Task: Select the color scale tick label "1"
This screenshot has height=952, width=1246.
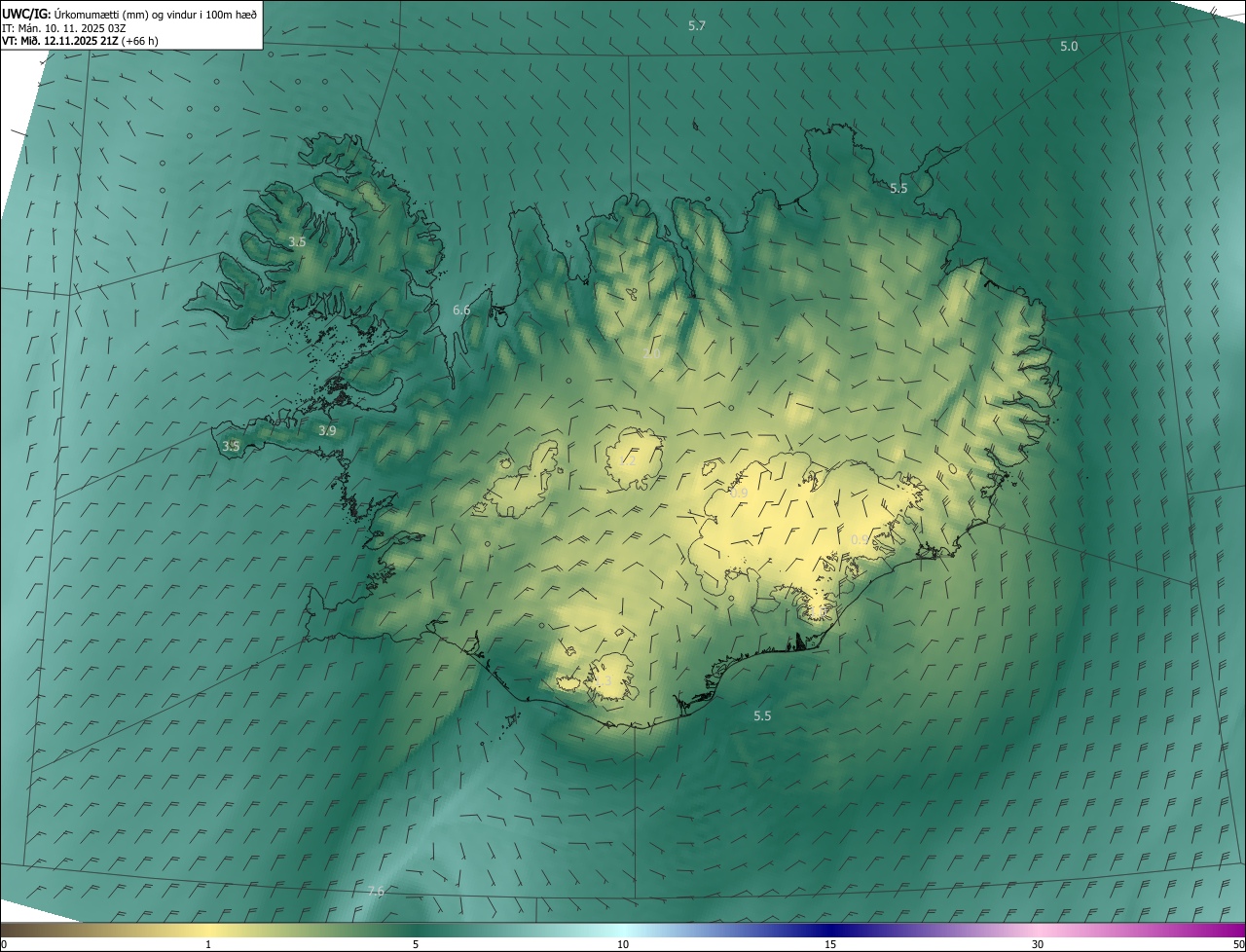Action: (208, 945)
